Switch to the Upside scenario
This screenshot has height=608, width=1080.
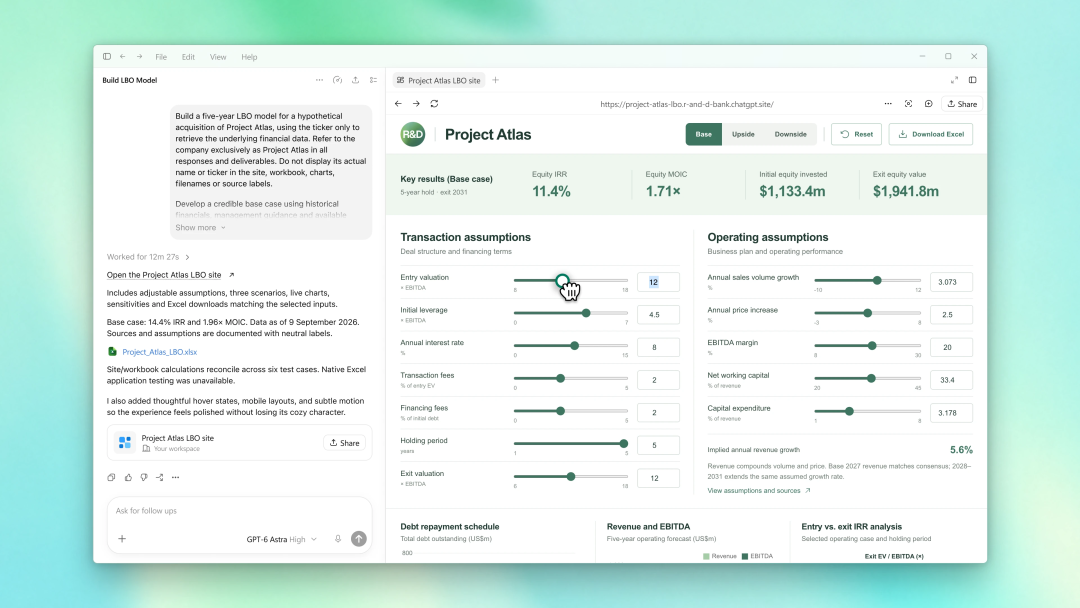pos(743,134)
